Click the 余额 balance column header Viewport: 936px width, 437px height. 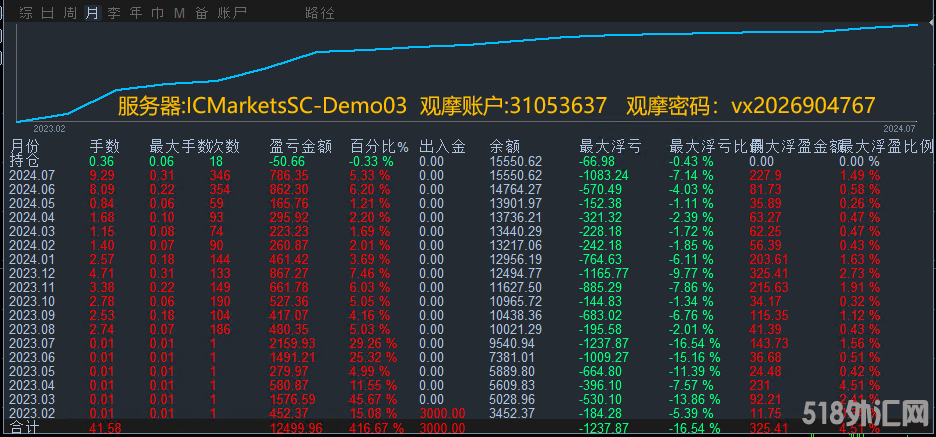pyautogui.click(x=507, y=146)
